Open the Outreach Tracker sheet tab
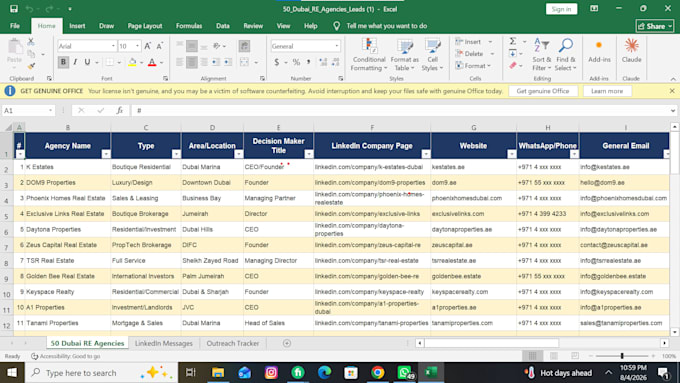The width and height of the screenshot is (680, 383). click(233, 343)
